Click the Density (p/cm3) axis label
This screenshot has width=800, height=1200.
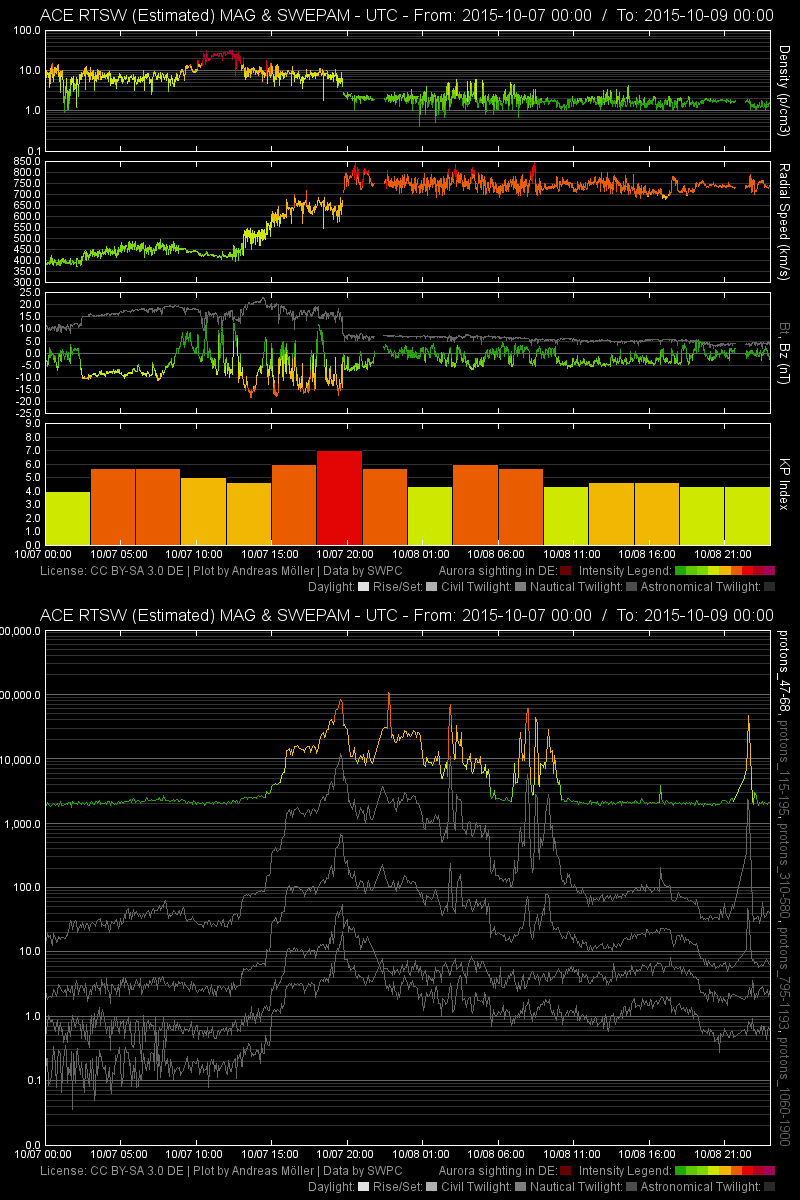click(x=785, y=90)
